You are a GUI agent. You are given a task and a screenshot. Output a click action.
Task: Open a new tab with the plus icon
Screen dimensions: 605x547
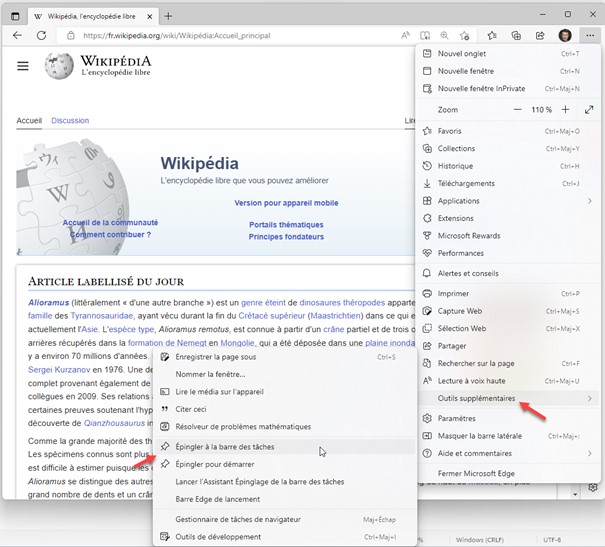click(168, 16)
